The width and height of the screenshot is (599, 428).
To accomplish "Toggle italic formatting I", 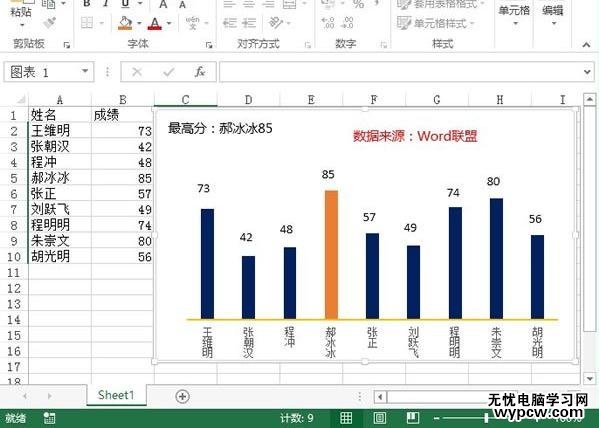I will 105,3.
